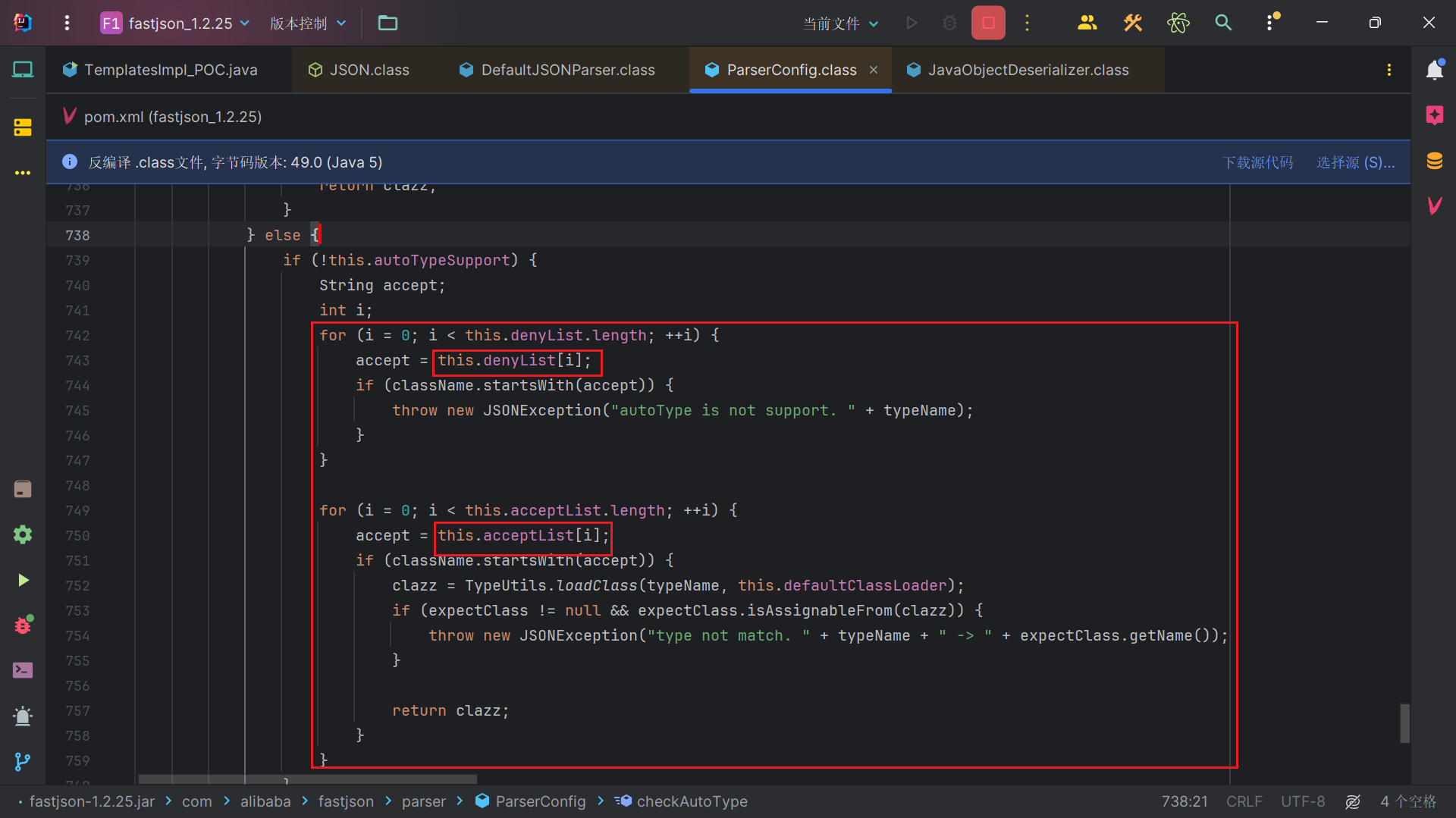Open Maven tool window V icon on right sidebar

[x=1434, y=205]
